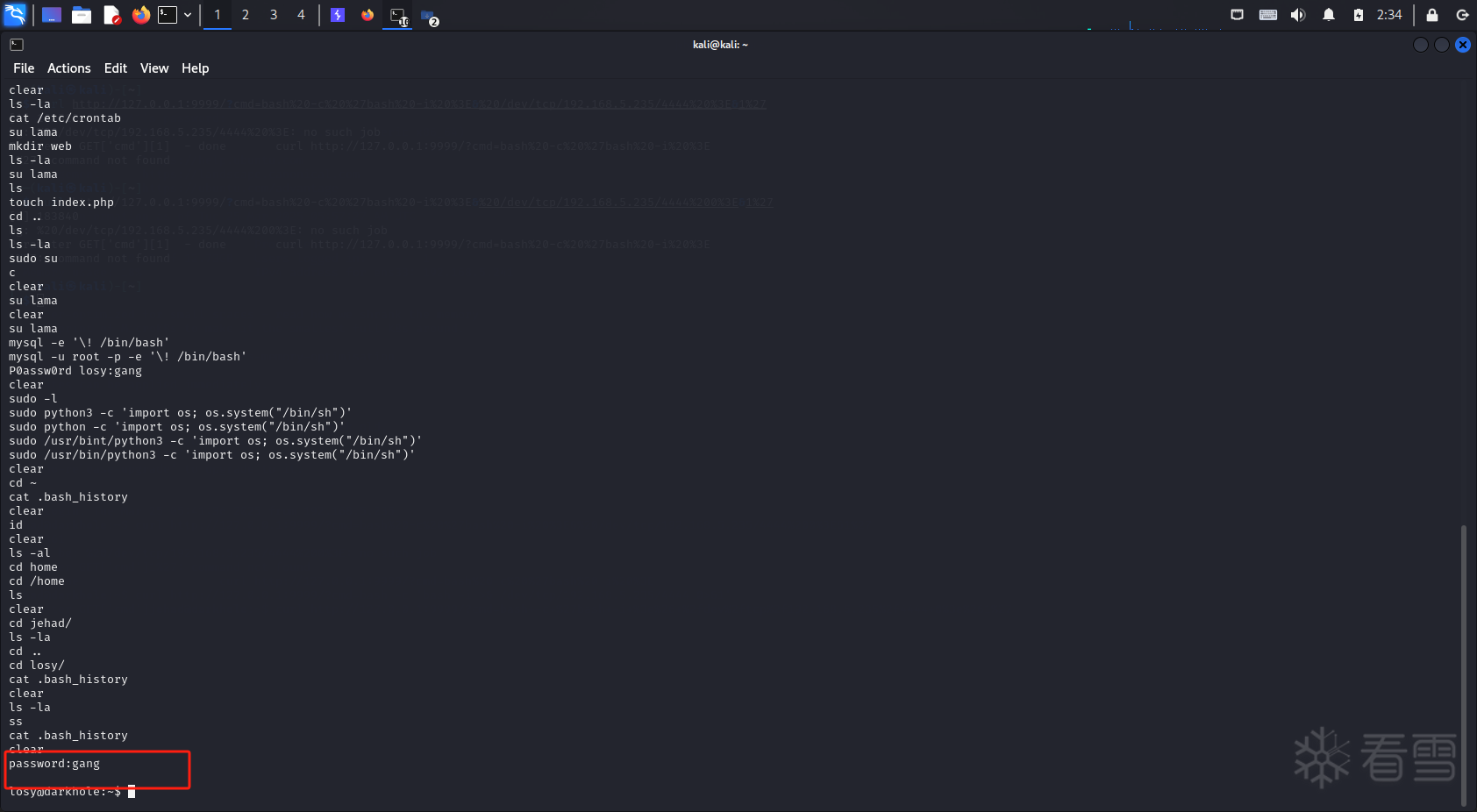The image size is (1477, 812).
Task: Open the File menu
Action: point(24,68)
